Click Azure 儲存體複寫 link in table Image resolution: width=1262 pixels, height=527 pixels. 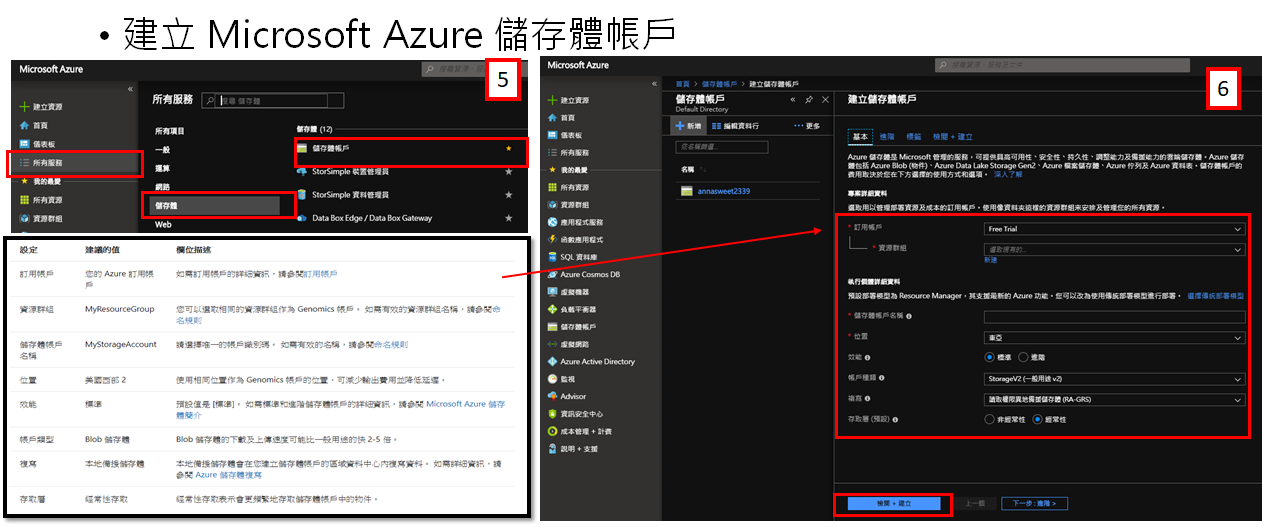pyautogui.click(x=231, y=475)
